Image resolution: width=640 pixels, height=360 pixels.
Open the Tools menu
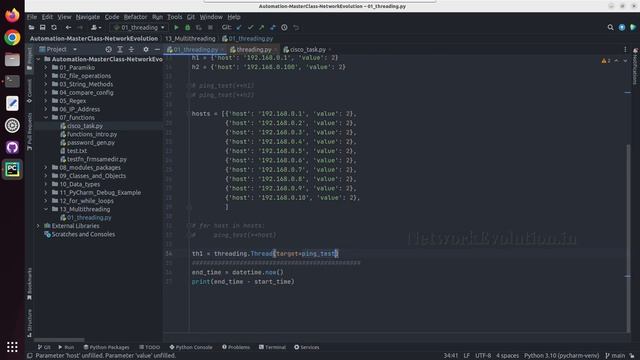[x=174, y=17]
